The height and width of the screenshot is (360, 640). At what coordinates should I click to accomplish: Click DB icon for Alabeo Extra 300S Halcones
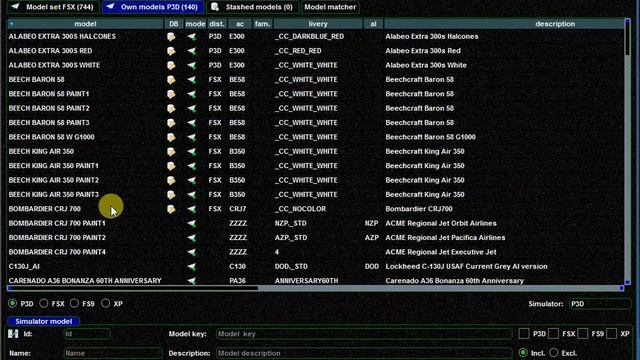click(x=171, y=37)
